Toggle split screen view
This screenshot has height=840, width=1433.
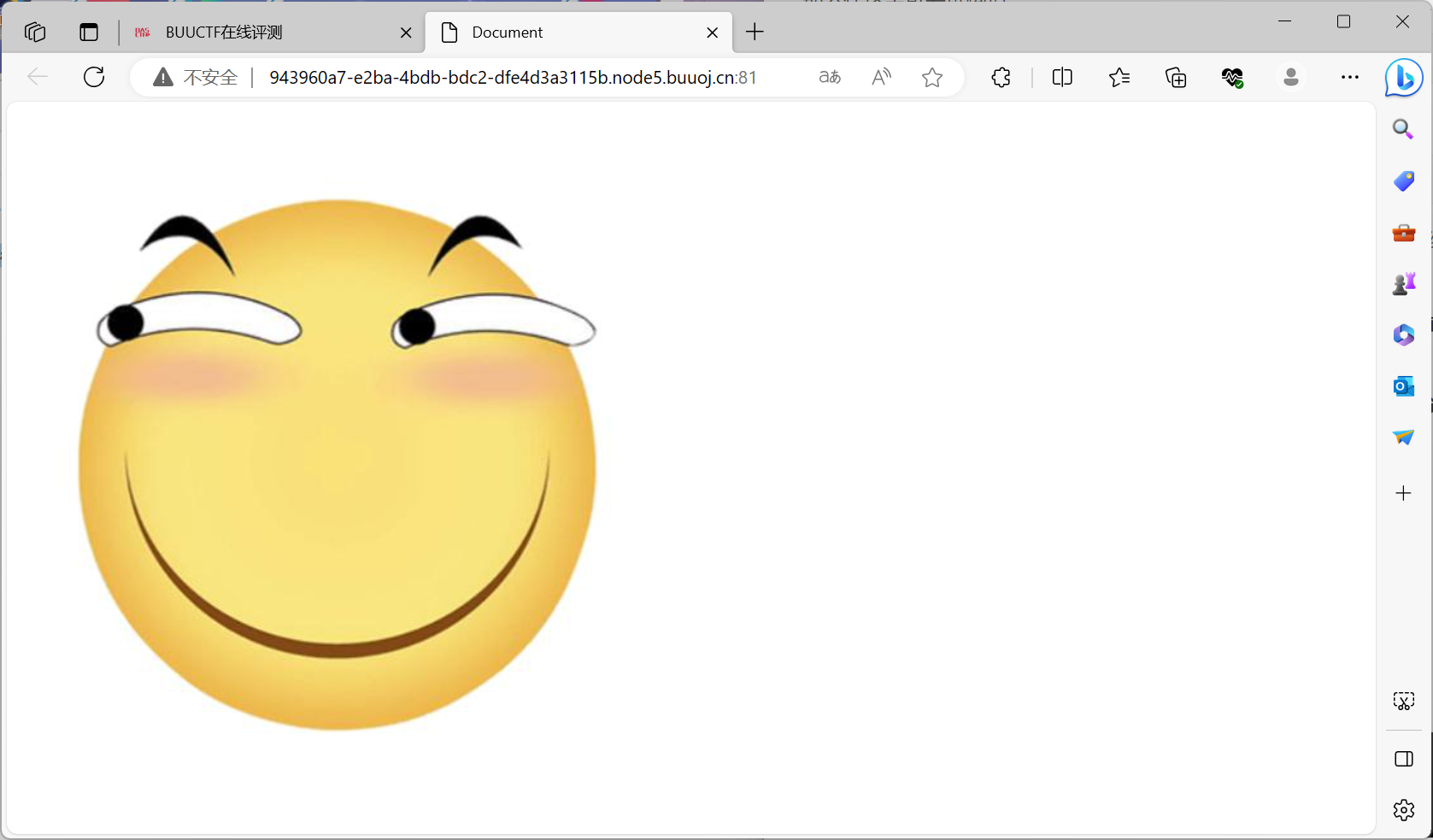(1062, 78)
